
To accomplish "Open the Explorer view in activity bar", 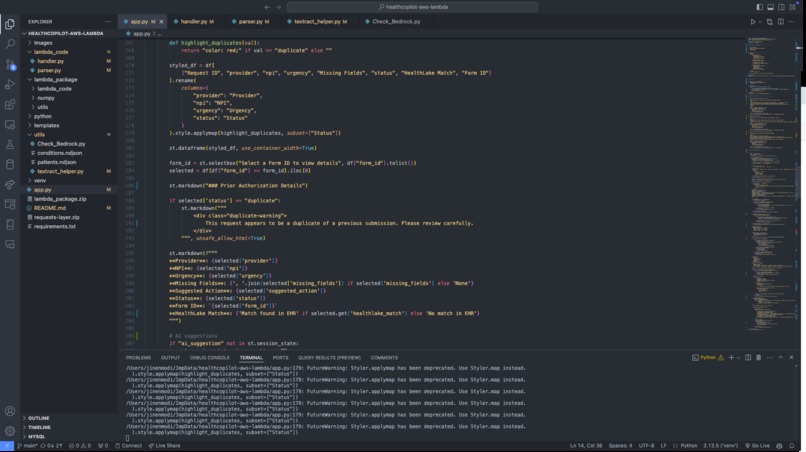I will (10, 24).
